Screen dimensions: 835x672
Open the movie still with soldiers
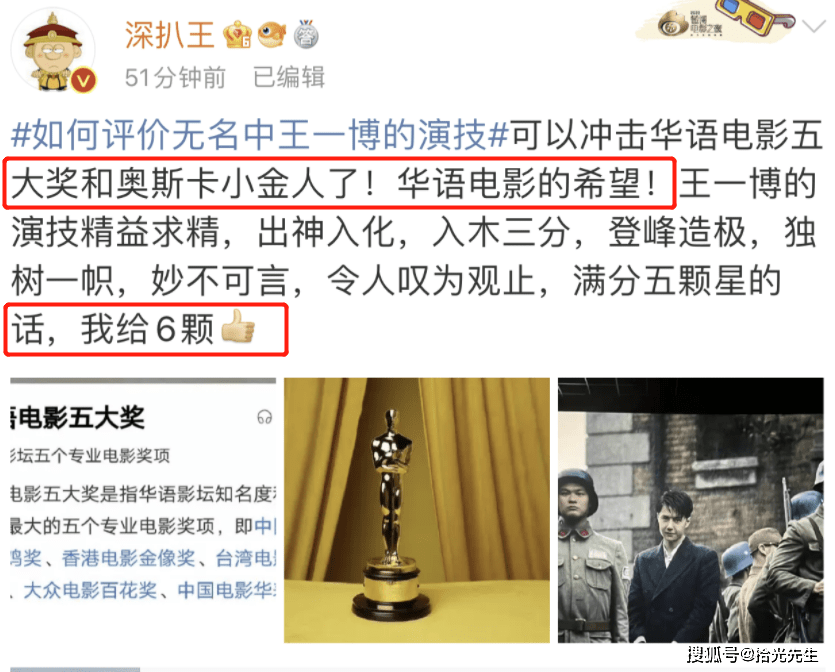click(x=691, y=510)
